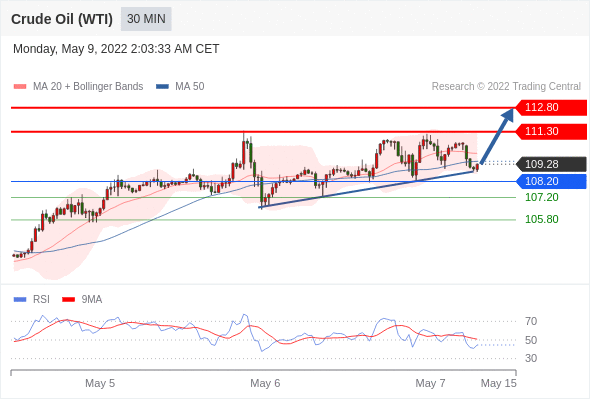590x400 pixels.
Task: Open the Trading Central research credit
Action: click(506, 87)
